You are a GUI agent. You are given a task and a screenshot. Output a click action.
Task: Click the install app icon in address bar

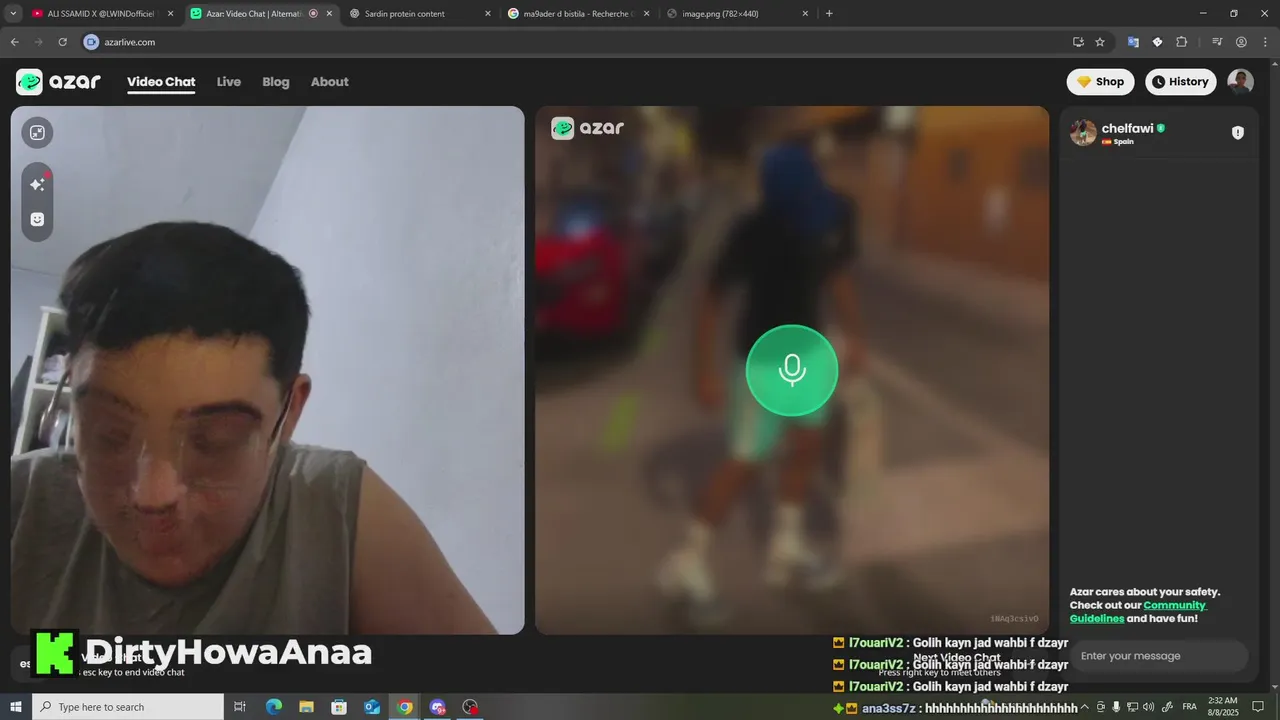pyautogui.click(x=1078, y=42)
